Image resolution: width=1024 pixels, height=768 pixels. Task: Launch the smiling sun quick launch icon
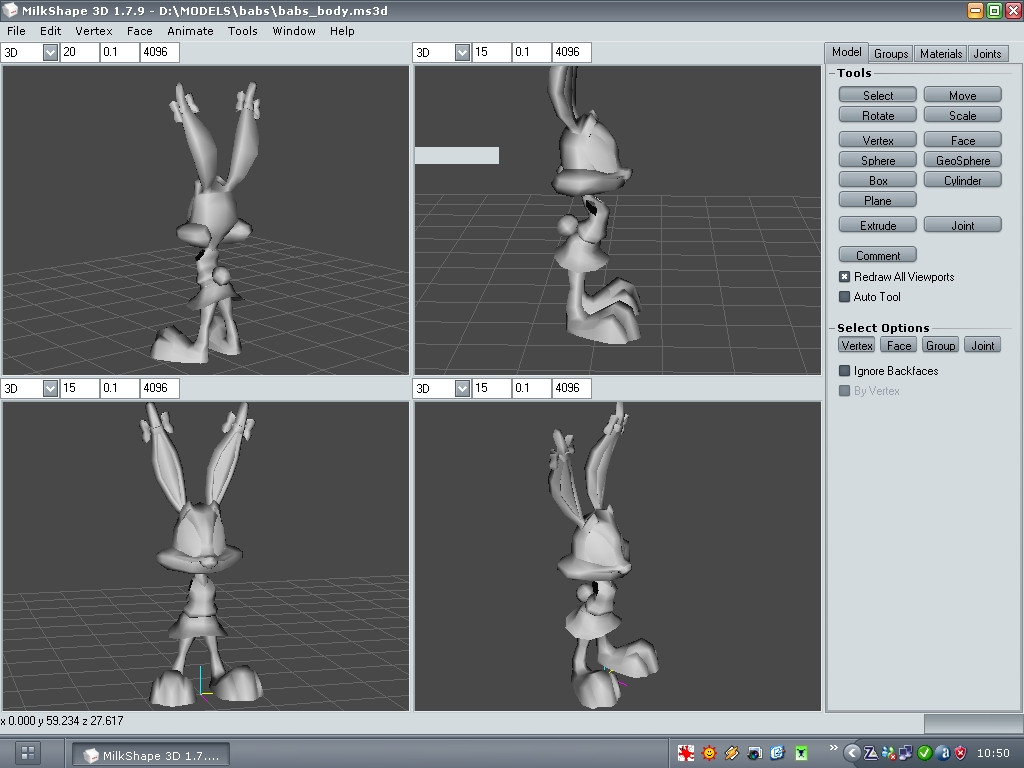[709, 753]
